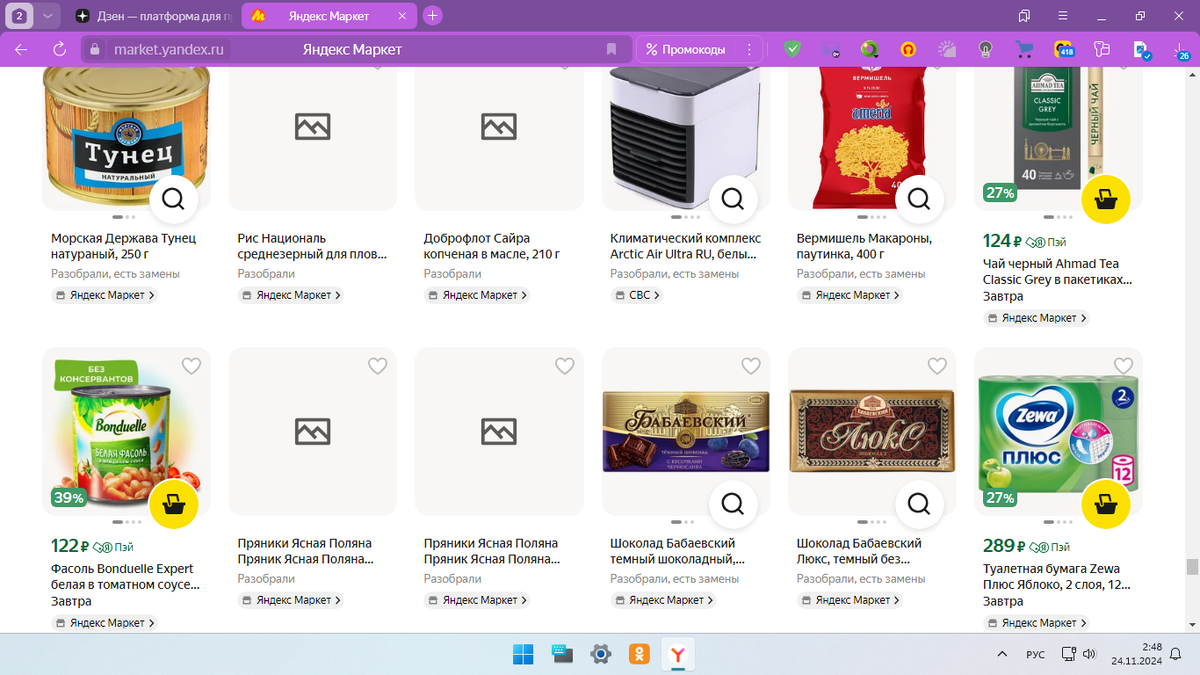Image resolution: width=1200 pixels, height=675 pixels.
Task: Open Yandex Browser from the taskbar
Action: (679, 655)
